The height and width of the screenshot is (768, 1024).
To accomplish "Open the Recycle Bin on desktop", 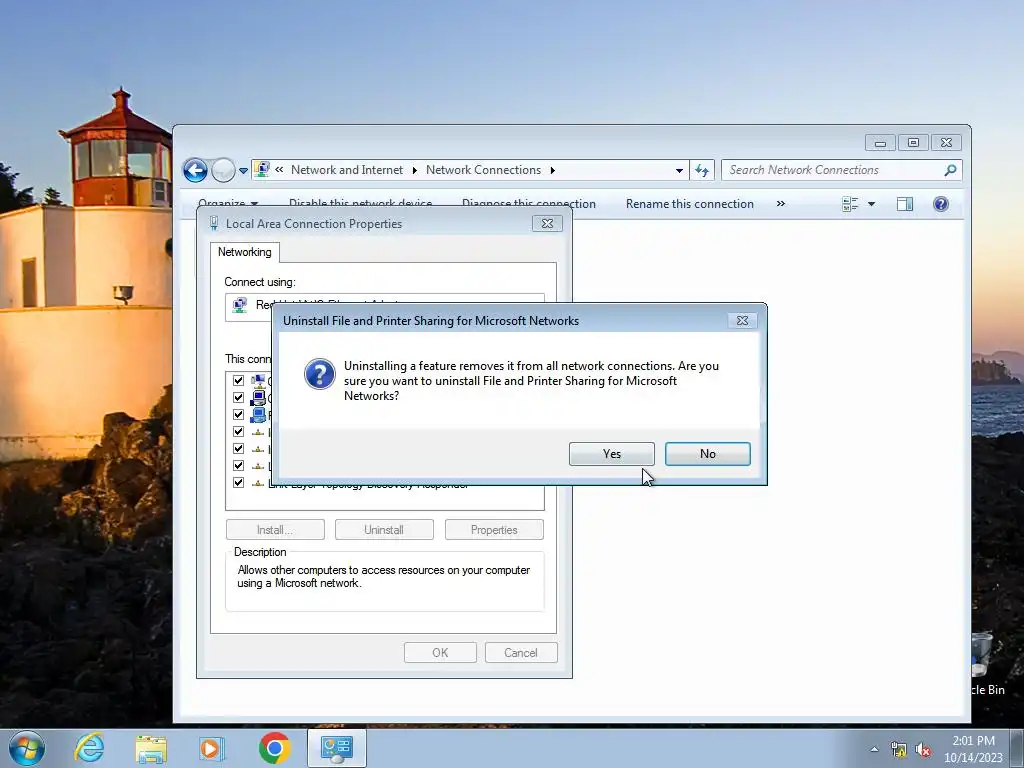I will [984, 663].
